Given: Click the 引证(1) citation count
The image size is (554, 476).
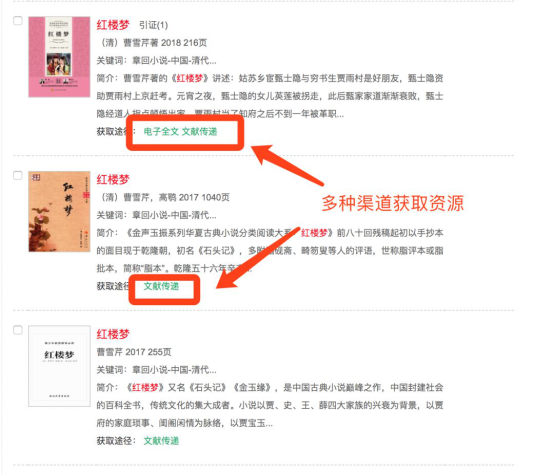Looking at the screenshot, I should [153, 25].
